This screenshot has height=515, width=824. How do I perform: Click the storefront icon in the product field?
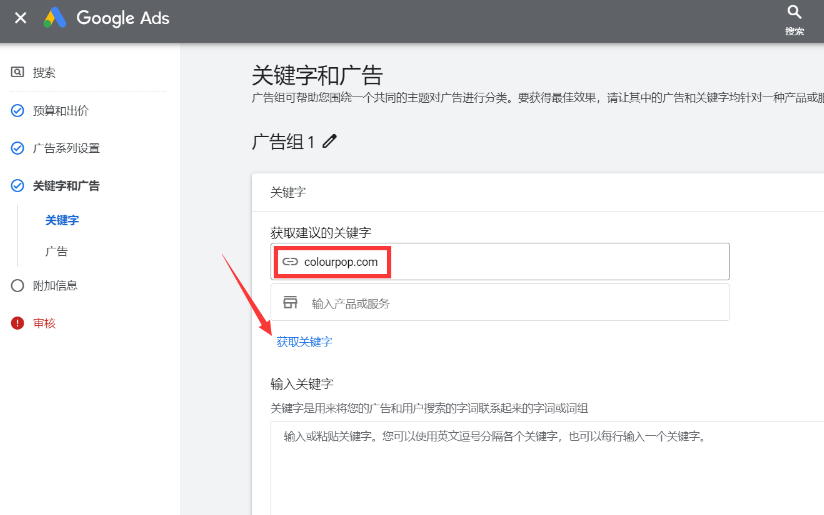pos(290,303)
